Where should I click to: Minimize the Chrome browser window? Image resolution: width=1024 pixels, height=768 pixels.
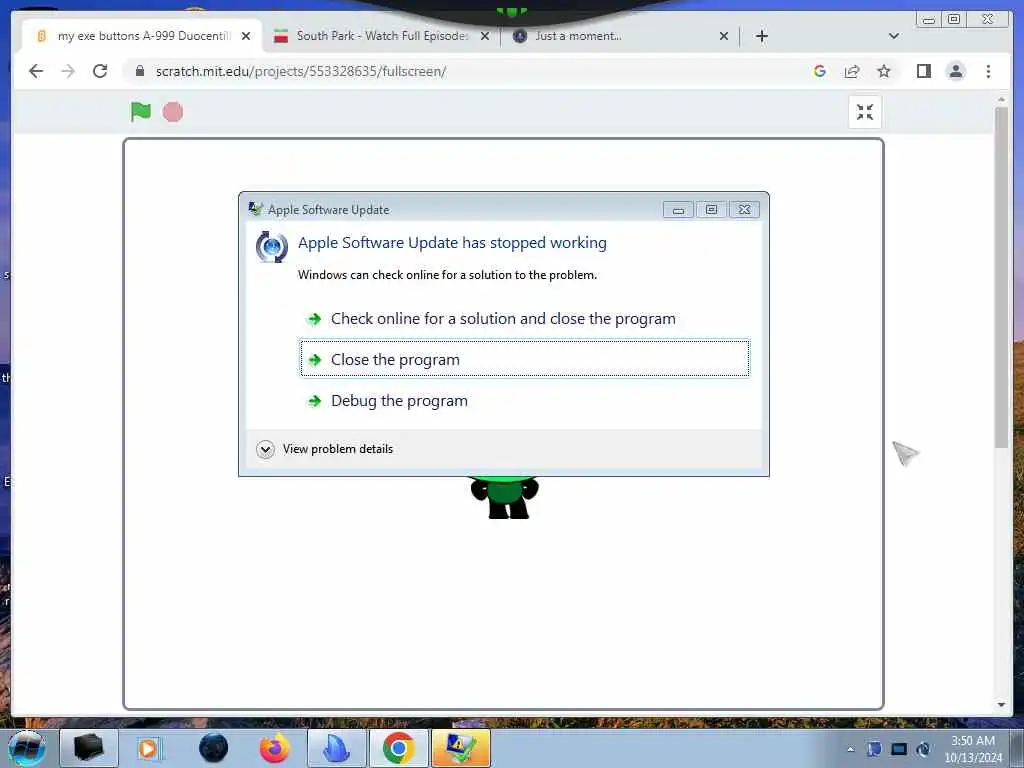point(929,20)
